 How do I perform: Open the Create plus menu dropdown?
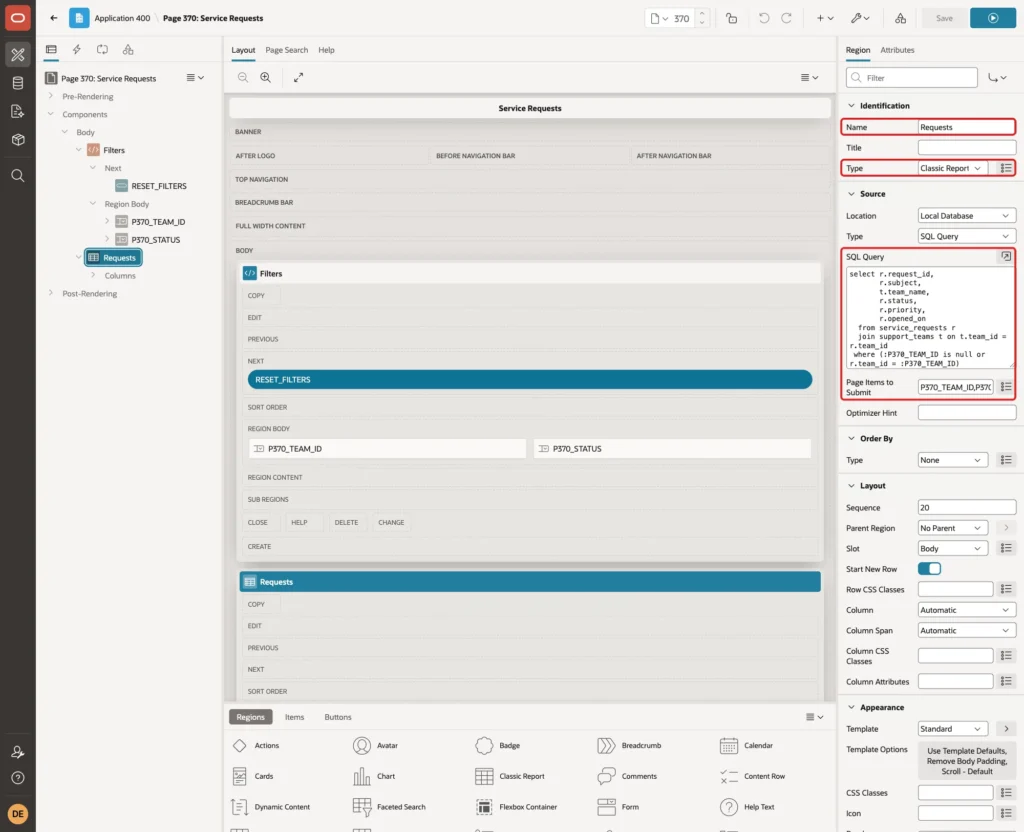825,18
